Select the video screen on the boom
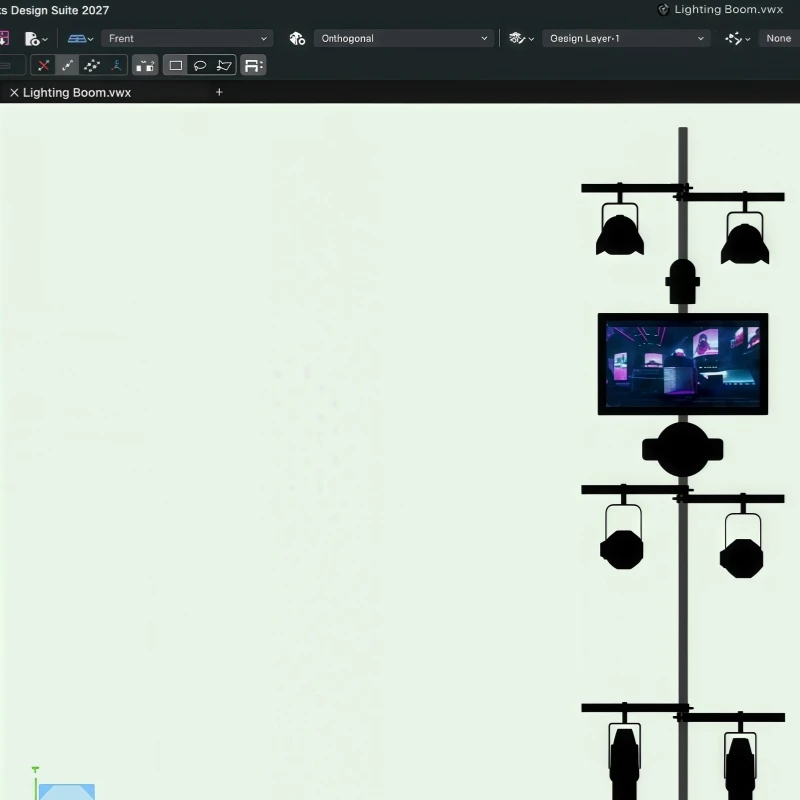The image size is (800, 800). click(683, 364)
